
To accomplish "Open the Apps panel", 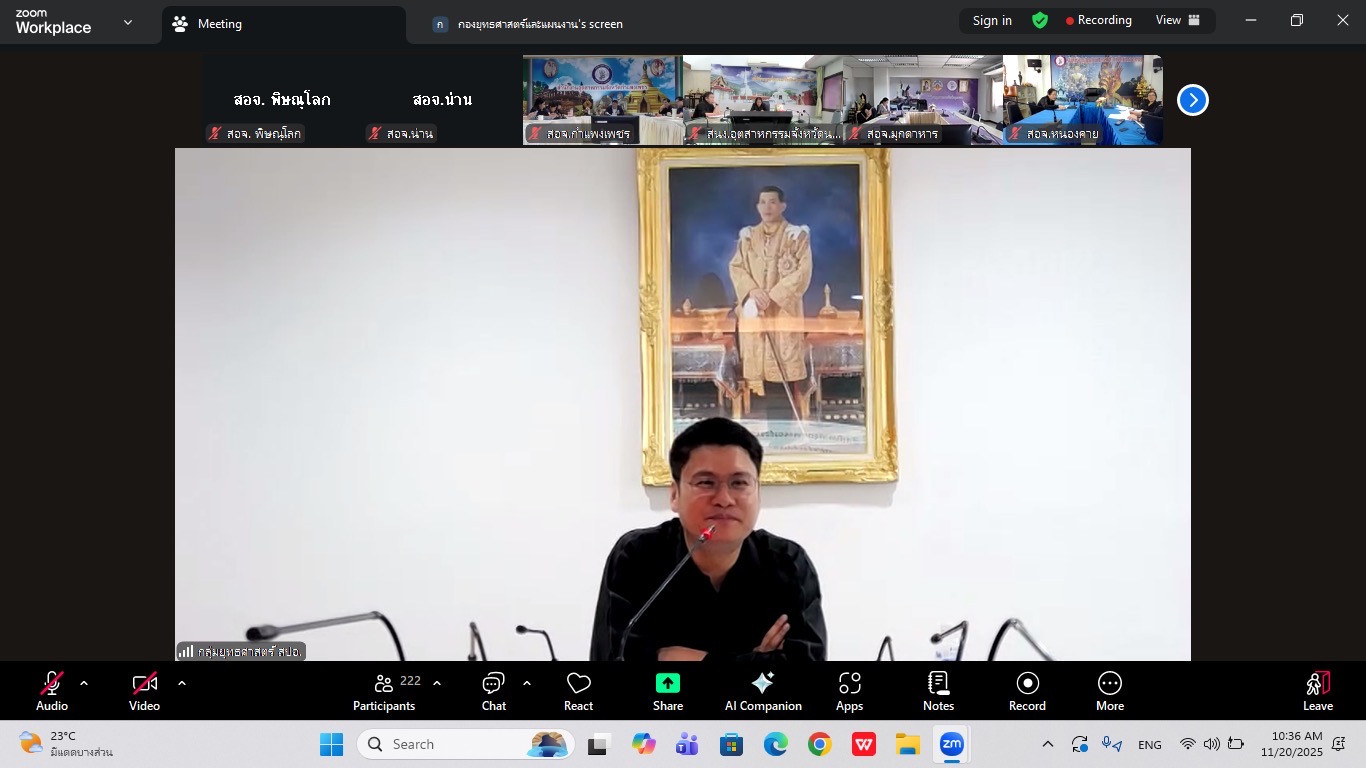I will point(849,691).
